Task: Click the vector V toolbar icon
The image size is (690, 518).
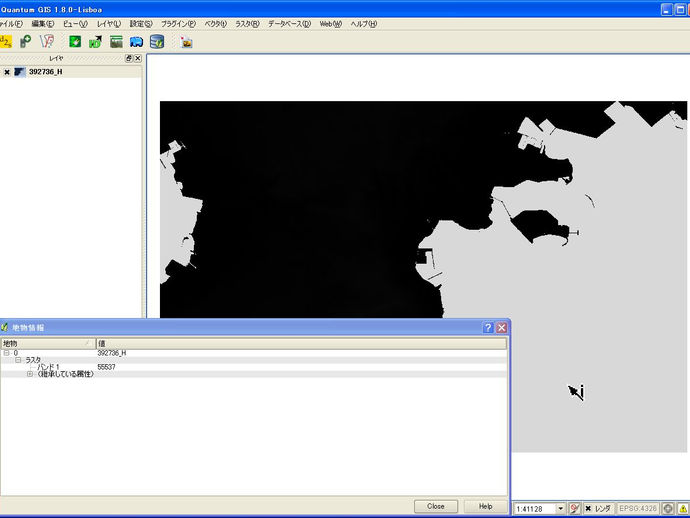Action: pos(47,42)
